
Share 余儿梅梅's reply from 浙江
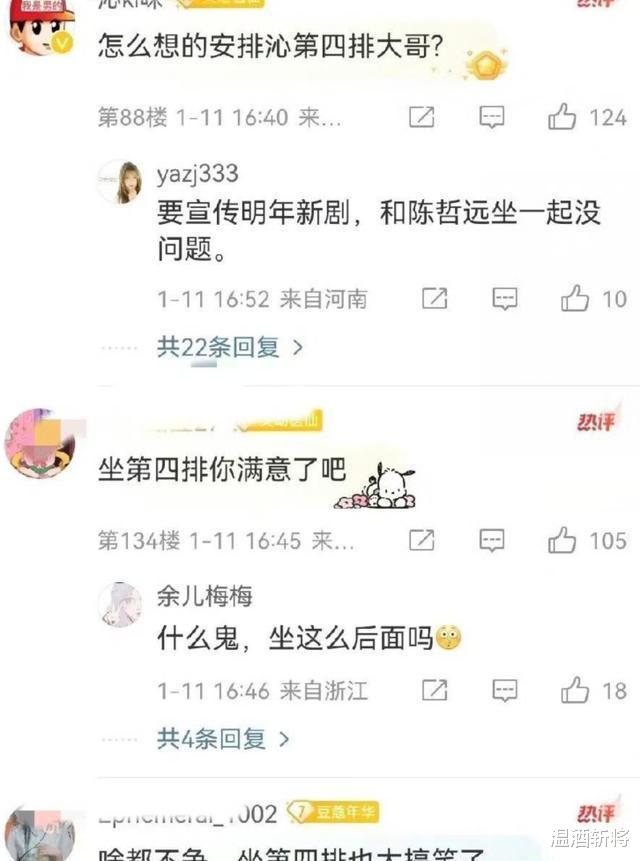[x=435, y=690]
